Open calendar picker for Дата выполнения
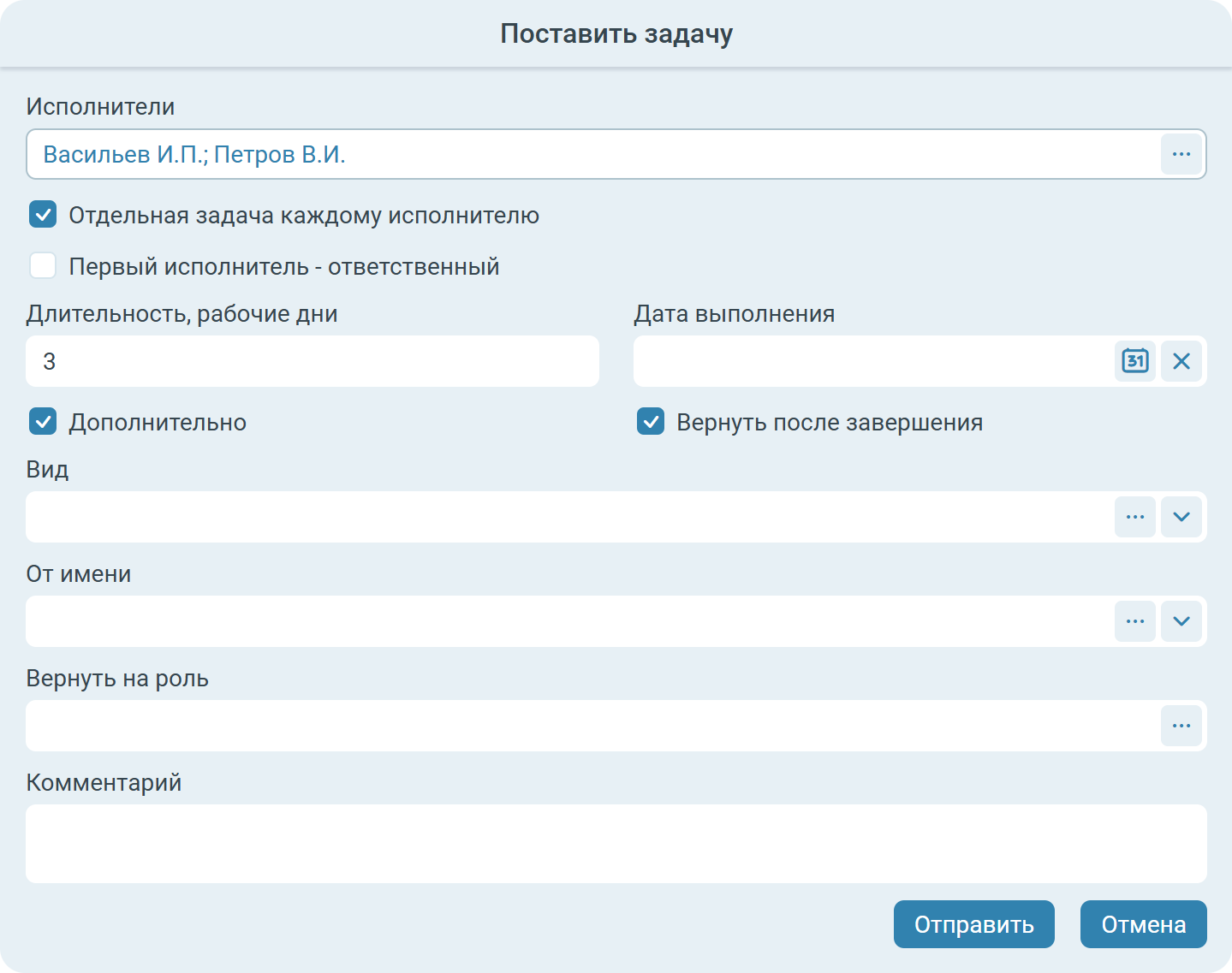Screen dimensions: 1232x973 coord(1135,361)
